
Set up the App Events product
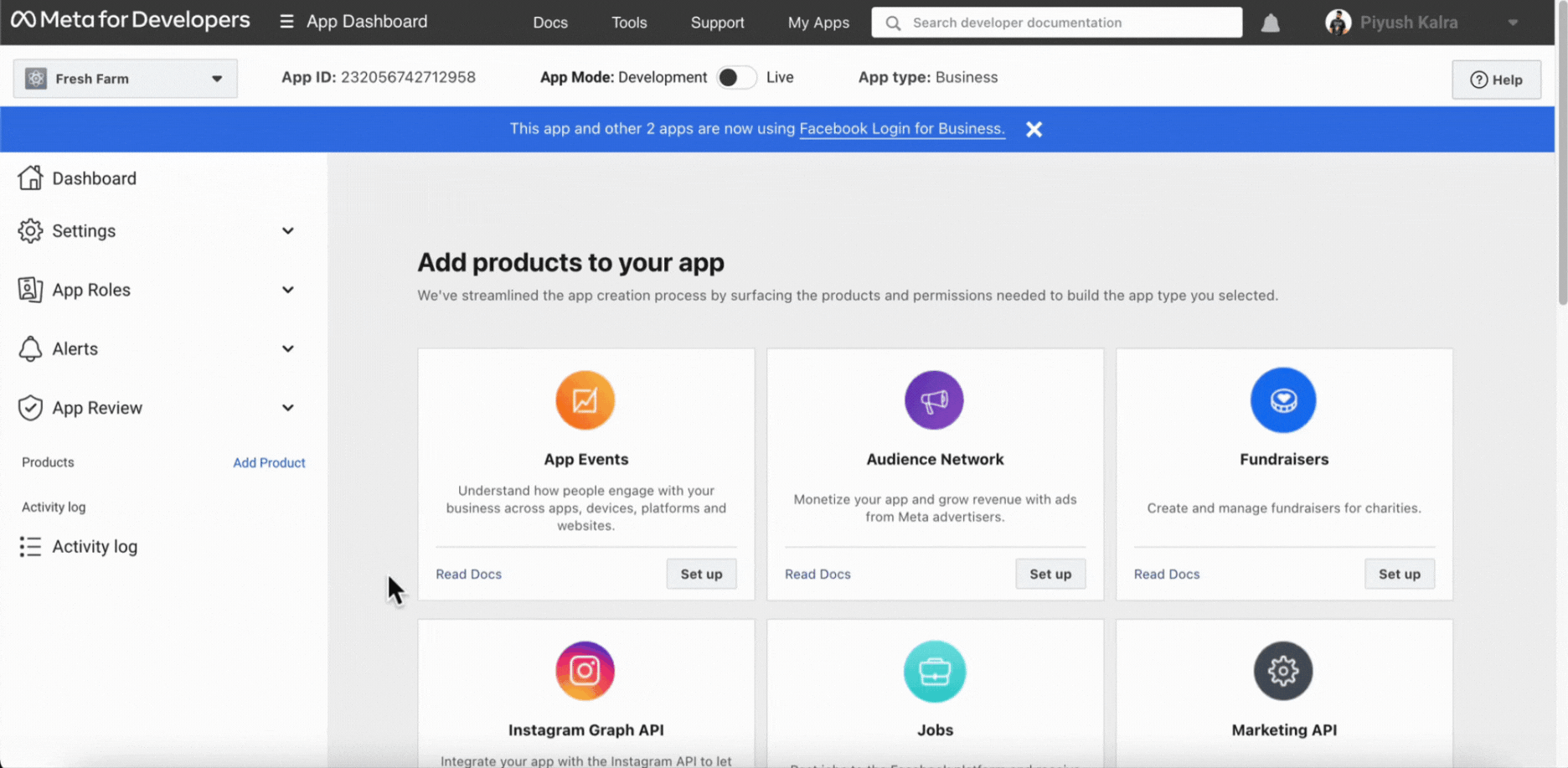click(x=701, y=574)
